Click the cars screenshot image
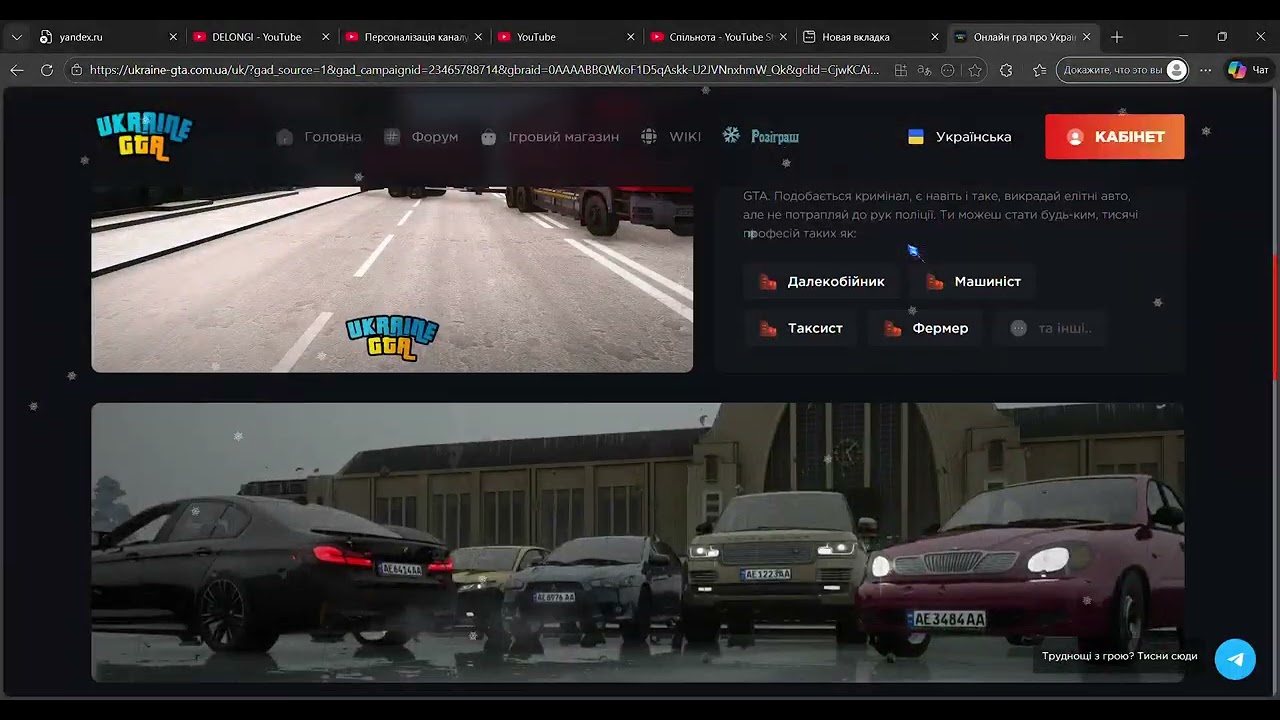Screen dimensions: 1280x720 pos(637,542)
